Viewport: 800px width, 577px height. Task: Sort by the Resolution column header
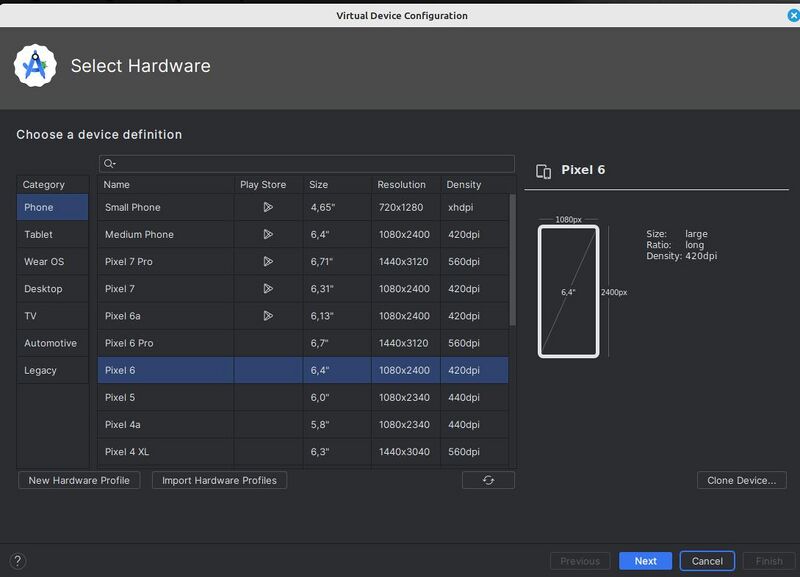point(406,184)
